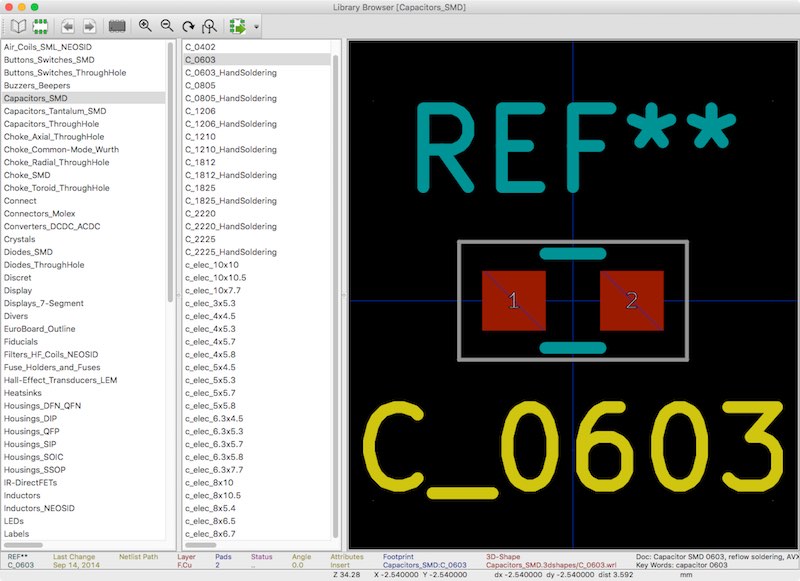Click the mm units indicator in status bar
Image resolution: width=800 pixels, height=581 pixels.
coord(686,574)
